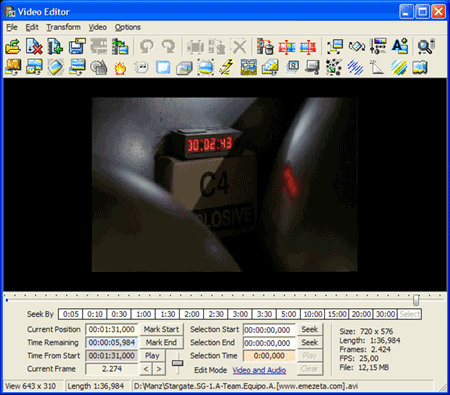Screen dimensions: 450x395
Task: Open the Video menu
Action: tap(97, 27)
